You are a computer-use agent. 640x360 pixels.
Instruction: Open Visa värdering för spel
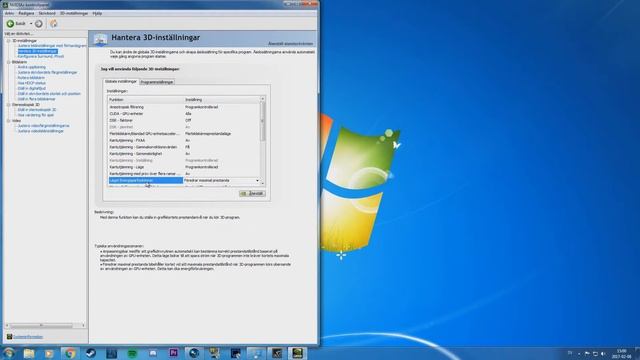[36, 116]
